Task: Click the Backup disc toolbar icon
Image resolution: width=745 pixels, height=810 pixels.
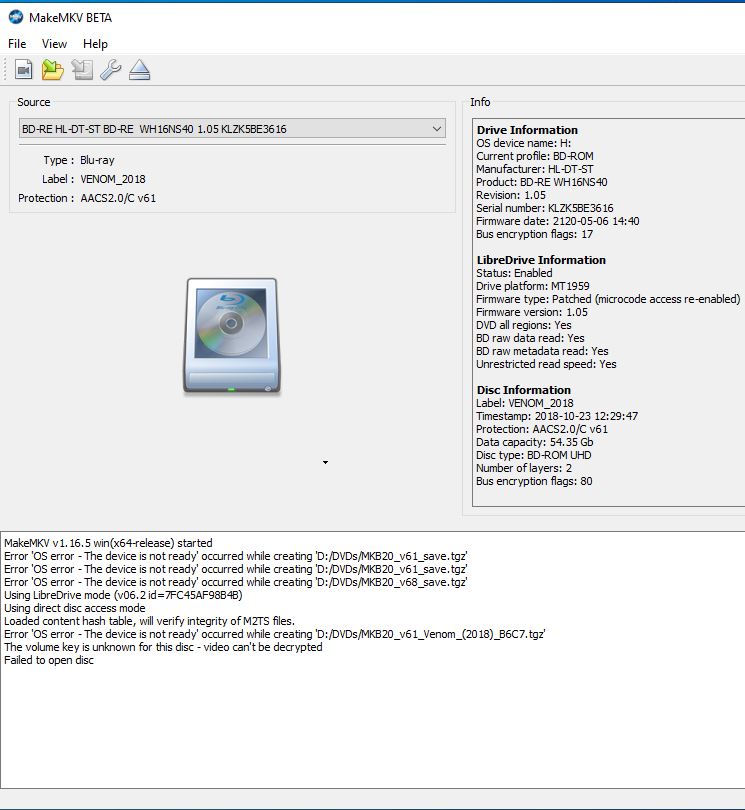Action: point(82,70)
